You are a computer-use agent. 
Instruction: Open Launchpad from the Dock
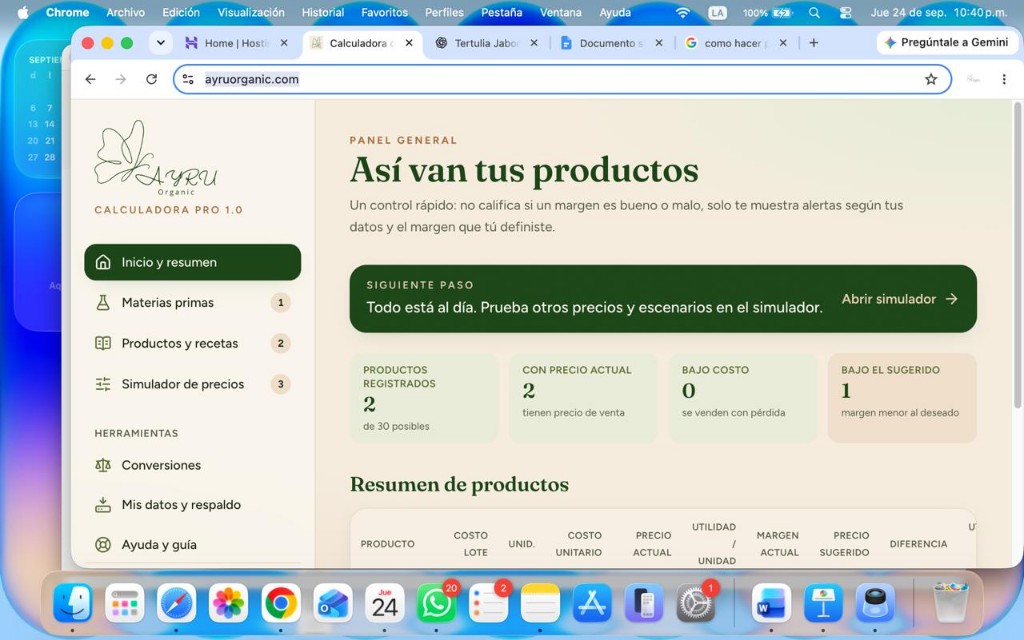[x=125, y=603]
